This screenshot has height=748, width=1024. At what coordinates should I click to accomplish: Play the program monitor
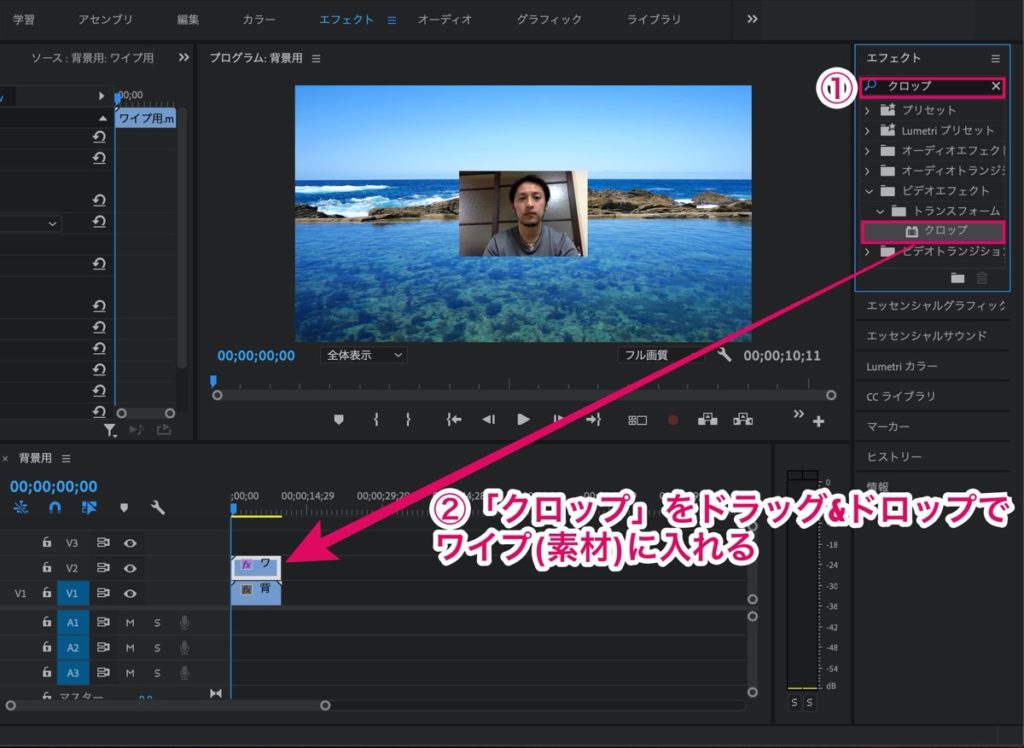click(x=523, y=420)
